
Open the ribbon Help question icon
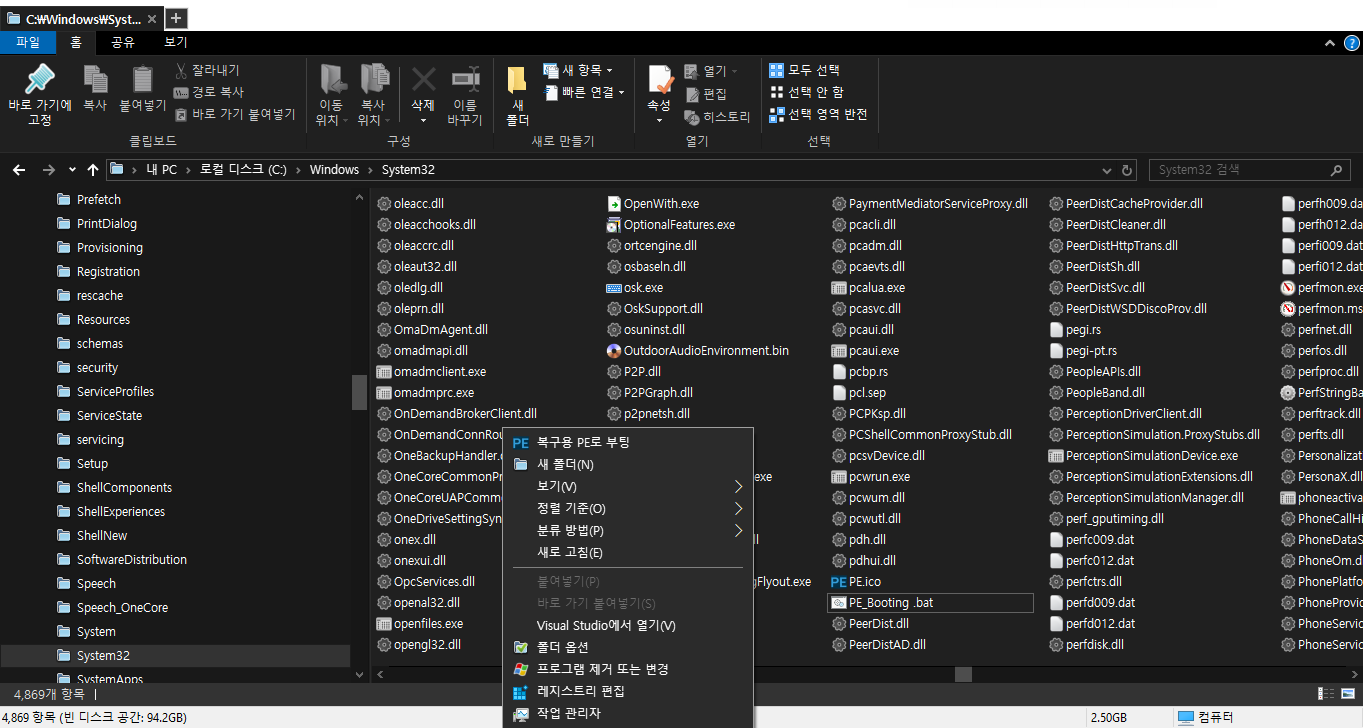pos(1352,43)
